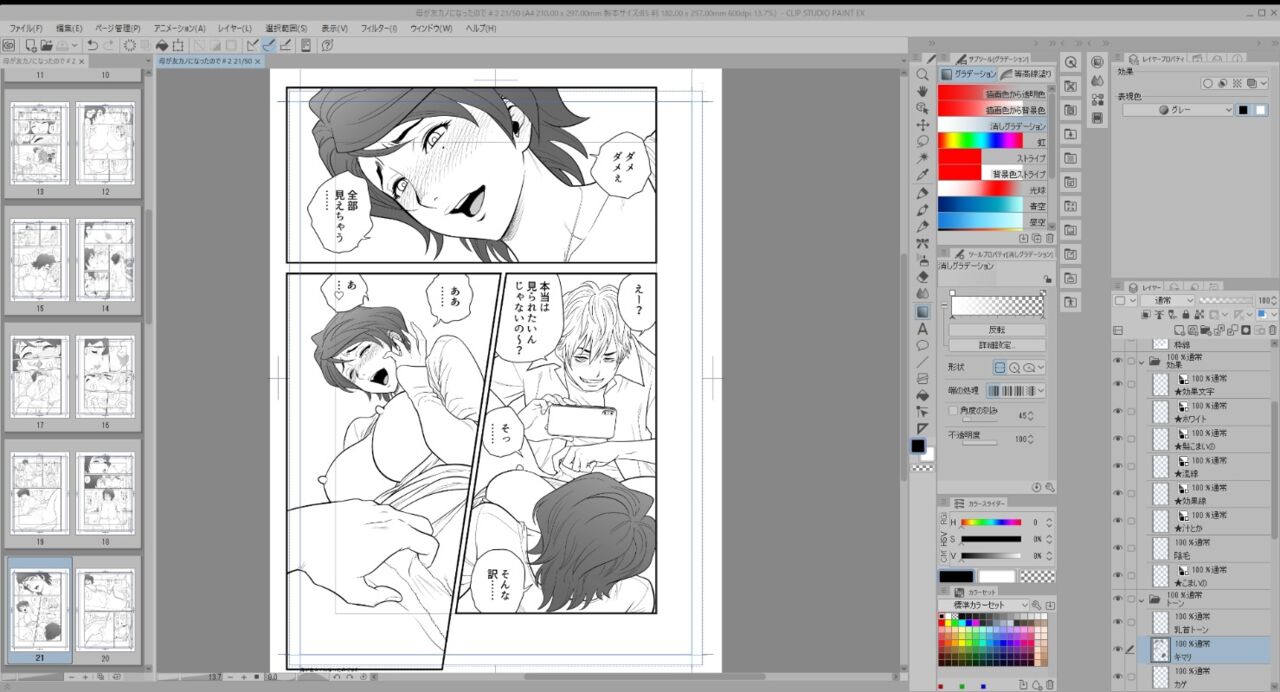Select the Text tool

tap(922, 328)
